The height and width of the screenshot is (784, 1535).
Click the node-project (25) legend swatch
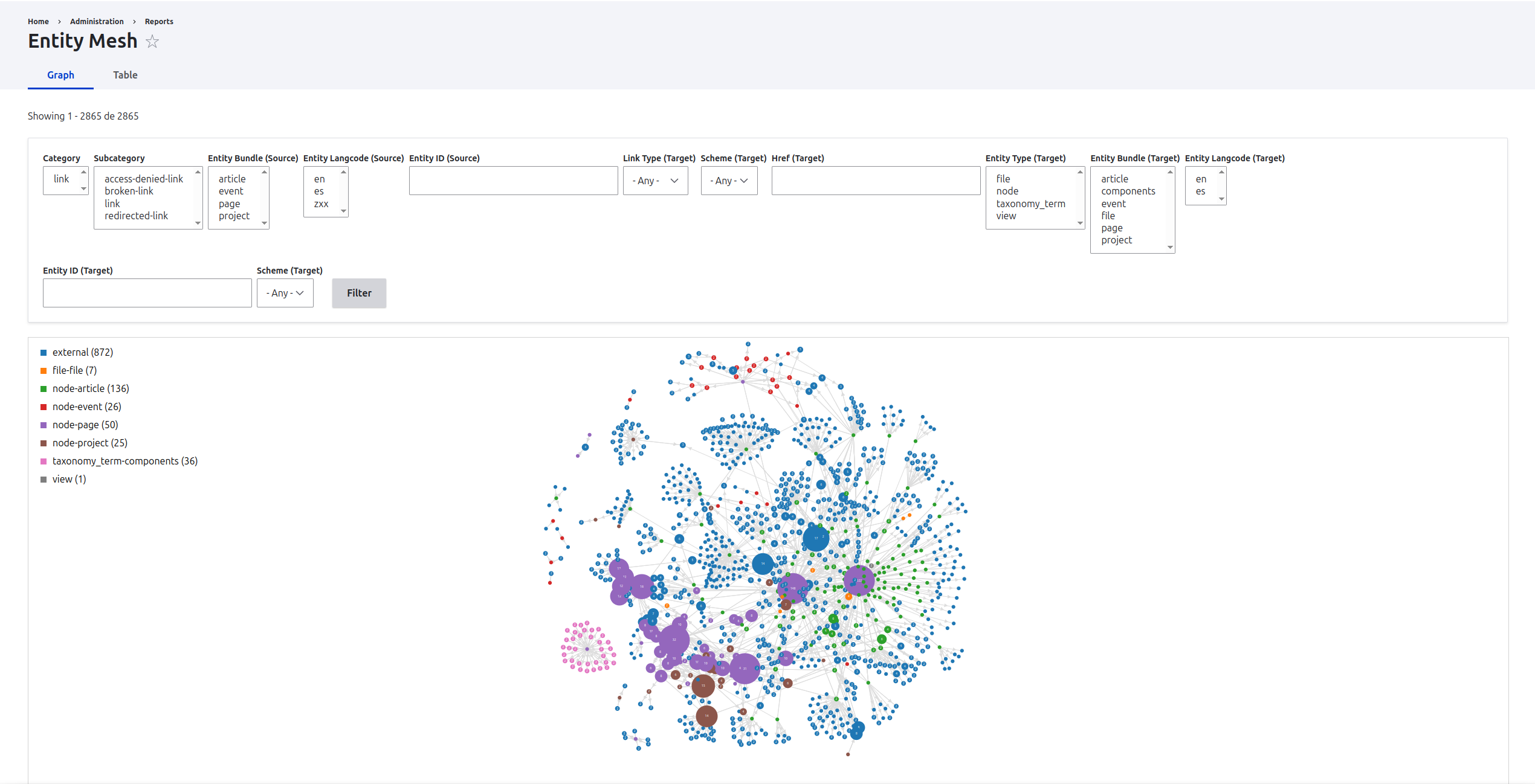click(x=44, y=443)
